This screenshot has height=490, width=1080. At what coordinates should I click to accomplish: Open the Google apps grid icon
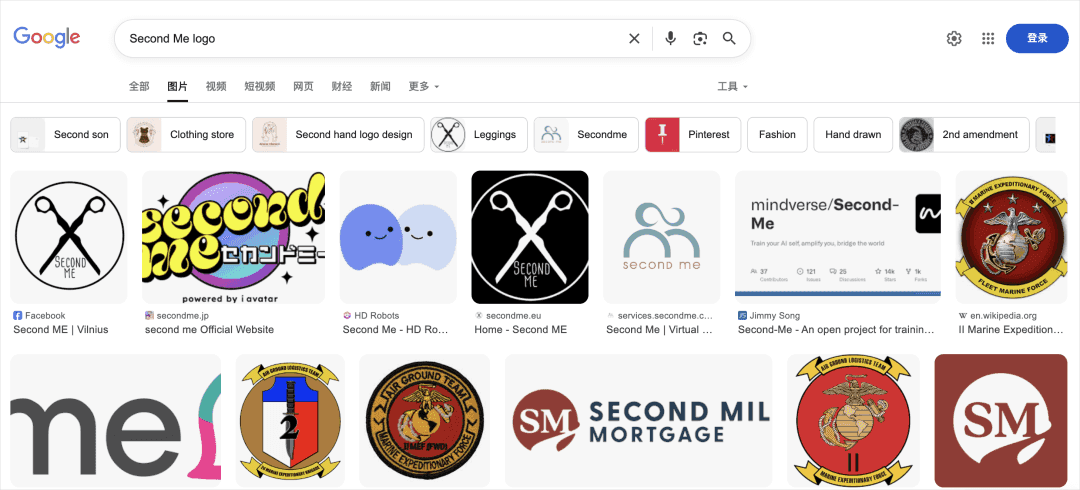point(988,39)
